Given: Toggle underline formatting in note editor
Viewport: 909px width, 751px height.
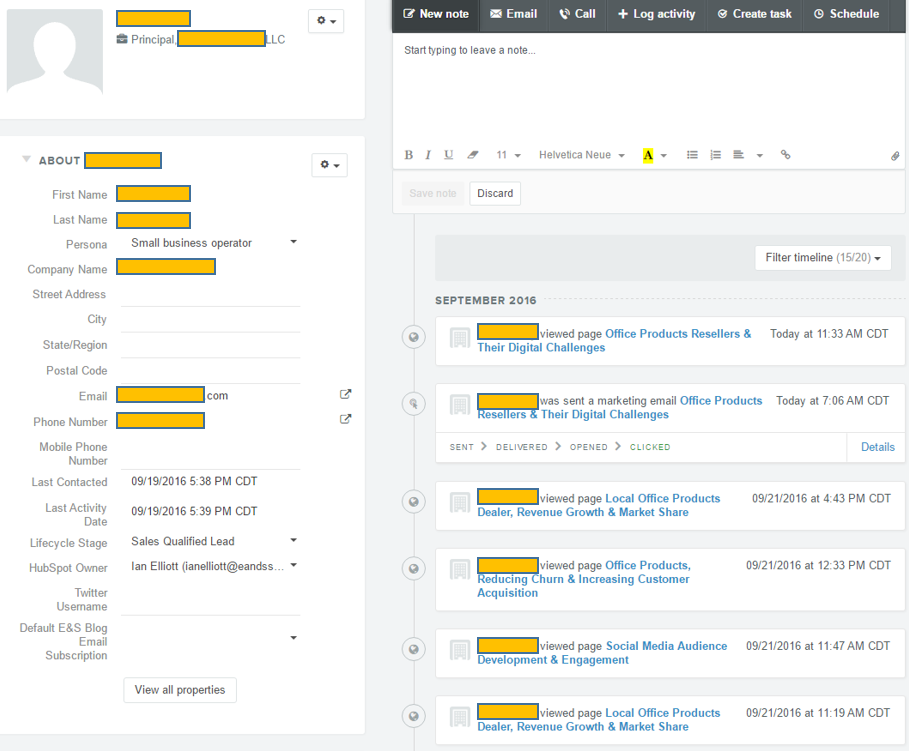Looking at the screenshot, I should [x=448, y=155].
